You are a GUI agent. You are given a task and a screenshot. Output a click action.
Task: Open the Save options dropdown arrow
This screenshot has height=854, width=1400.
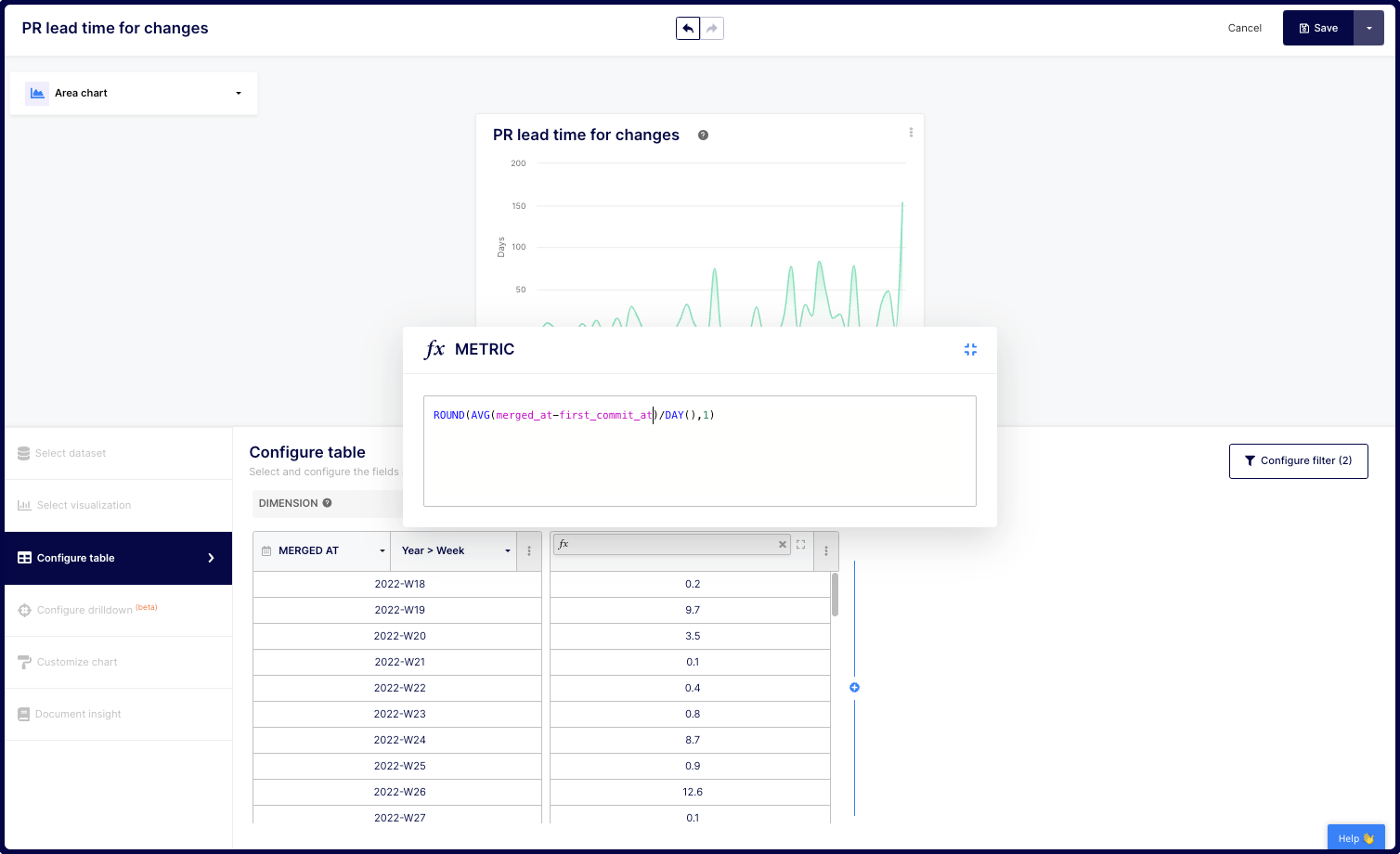[1368, 29]
